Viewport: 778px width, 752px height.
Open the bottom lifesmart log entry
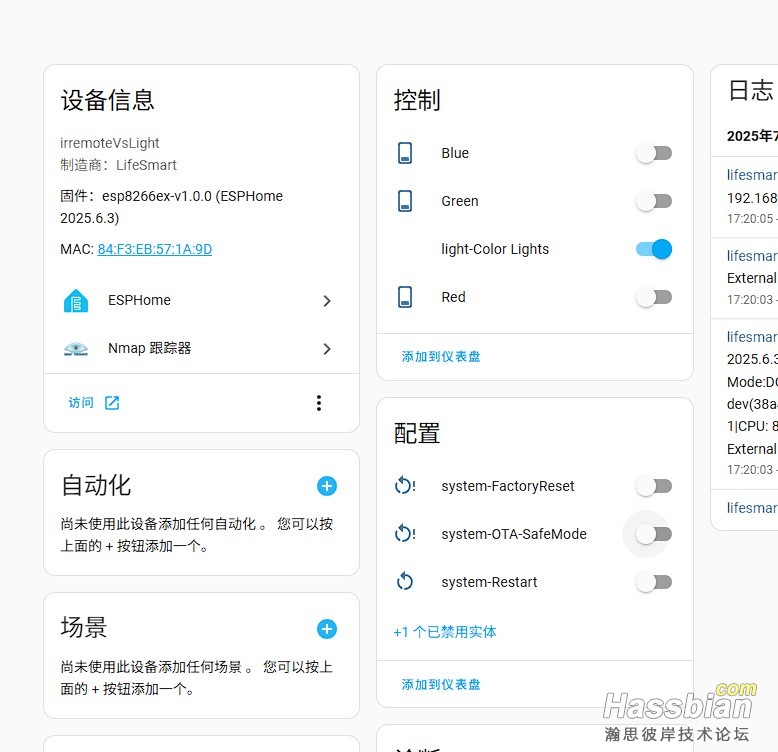pyautogui.click(x=752, y=508)
